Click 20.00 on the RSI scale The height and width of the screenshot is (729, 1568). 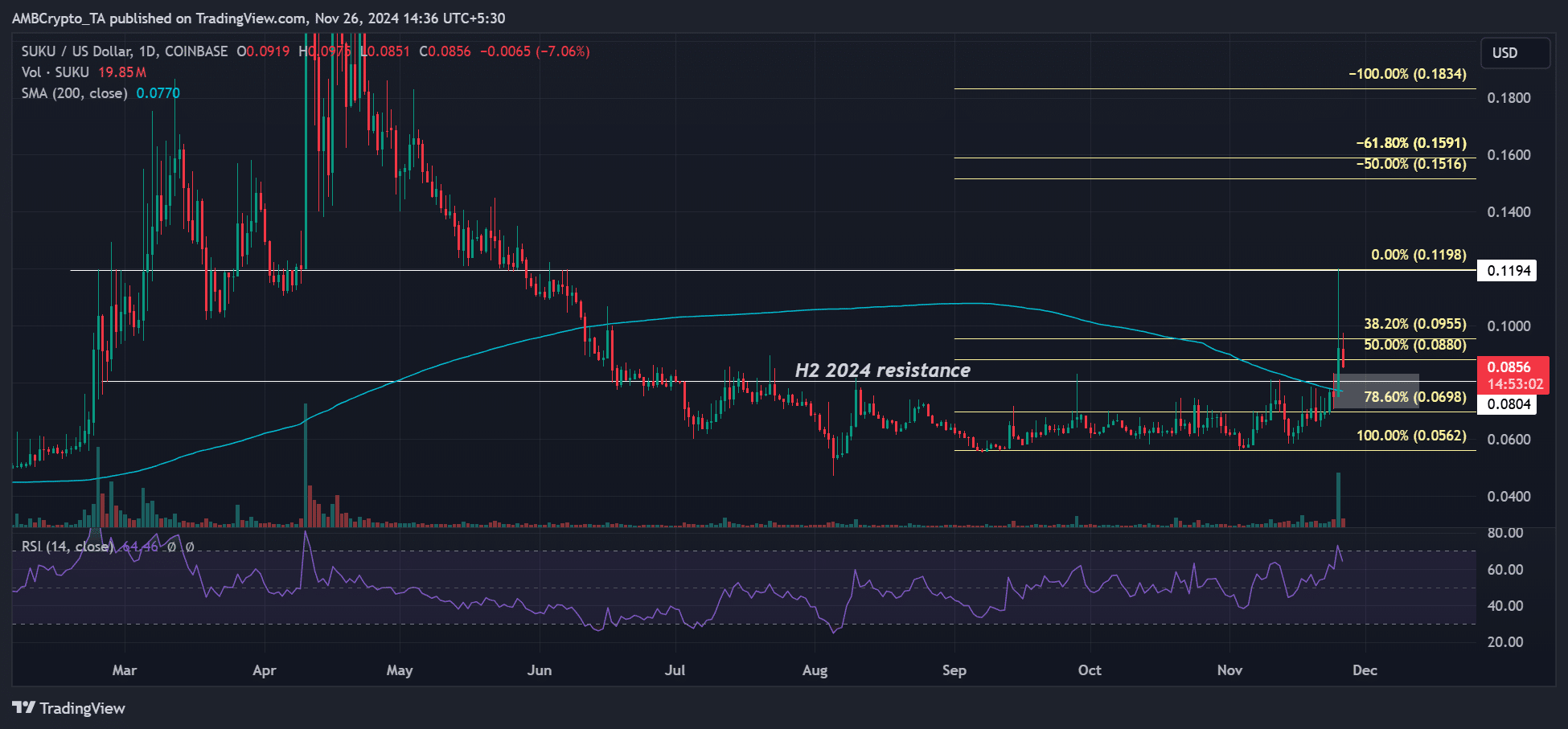[x=1505, y=642]
